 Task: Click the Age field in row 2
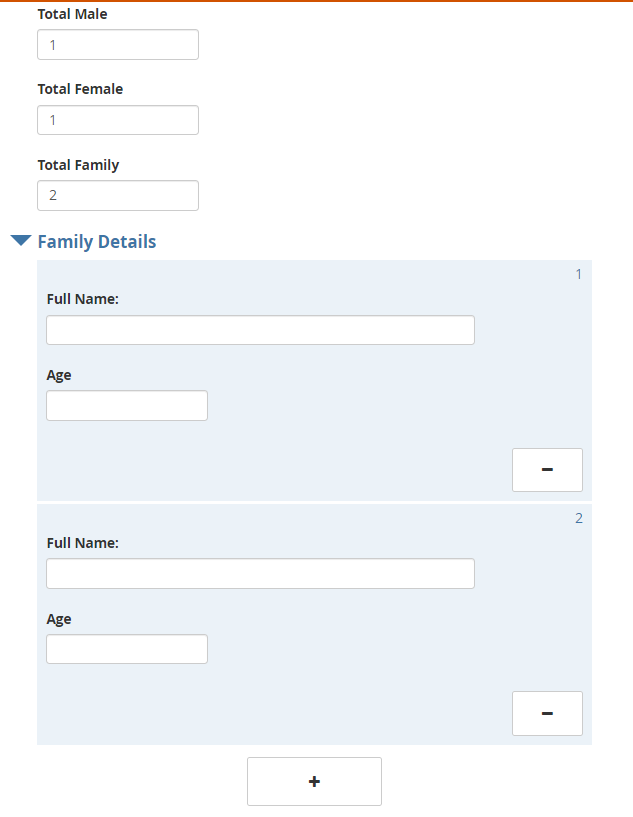[127, 649]
